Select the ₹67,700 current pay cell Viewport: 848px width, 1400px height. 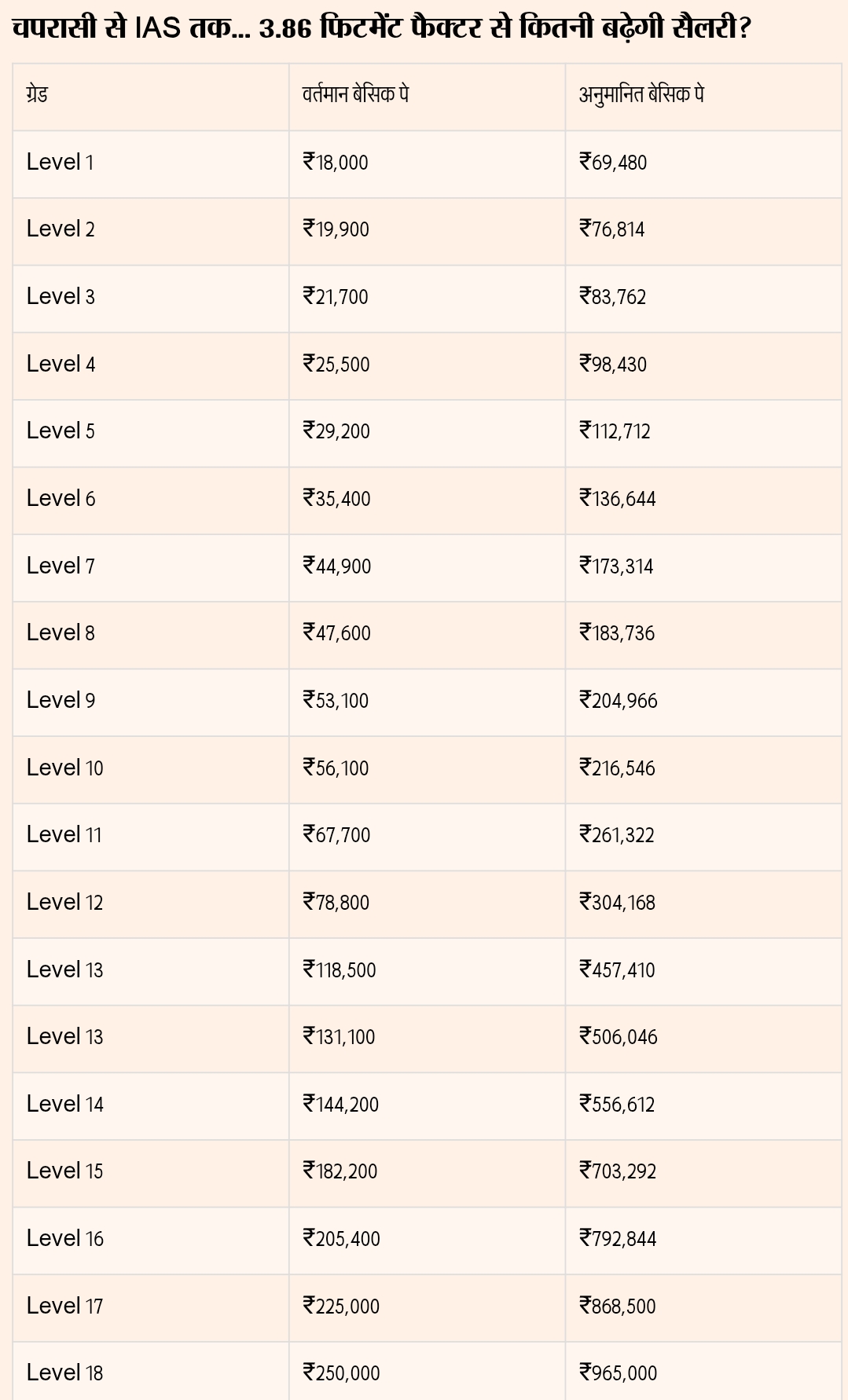(336, 835)
